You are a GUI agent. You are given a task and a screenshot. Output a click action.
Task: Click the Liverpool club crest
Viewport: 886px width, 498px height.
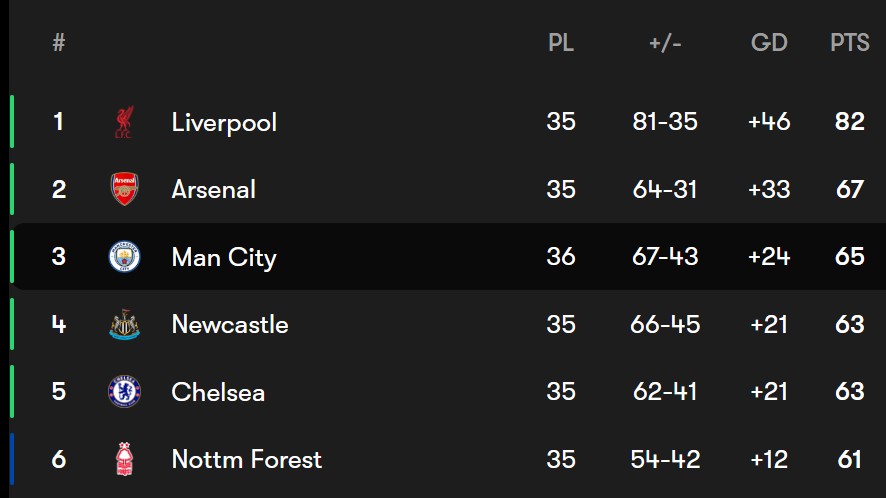(x=124, y=122)
